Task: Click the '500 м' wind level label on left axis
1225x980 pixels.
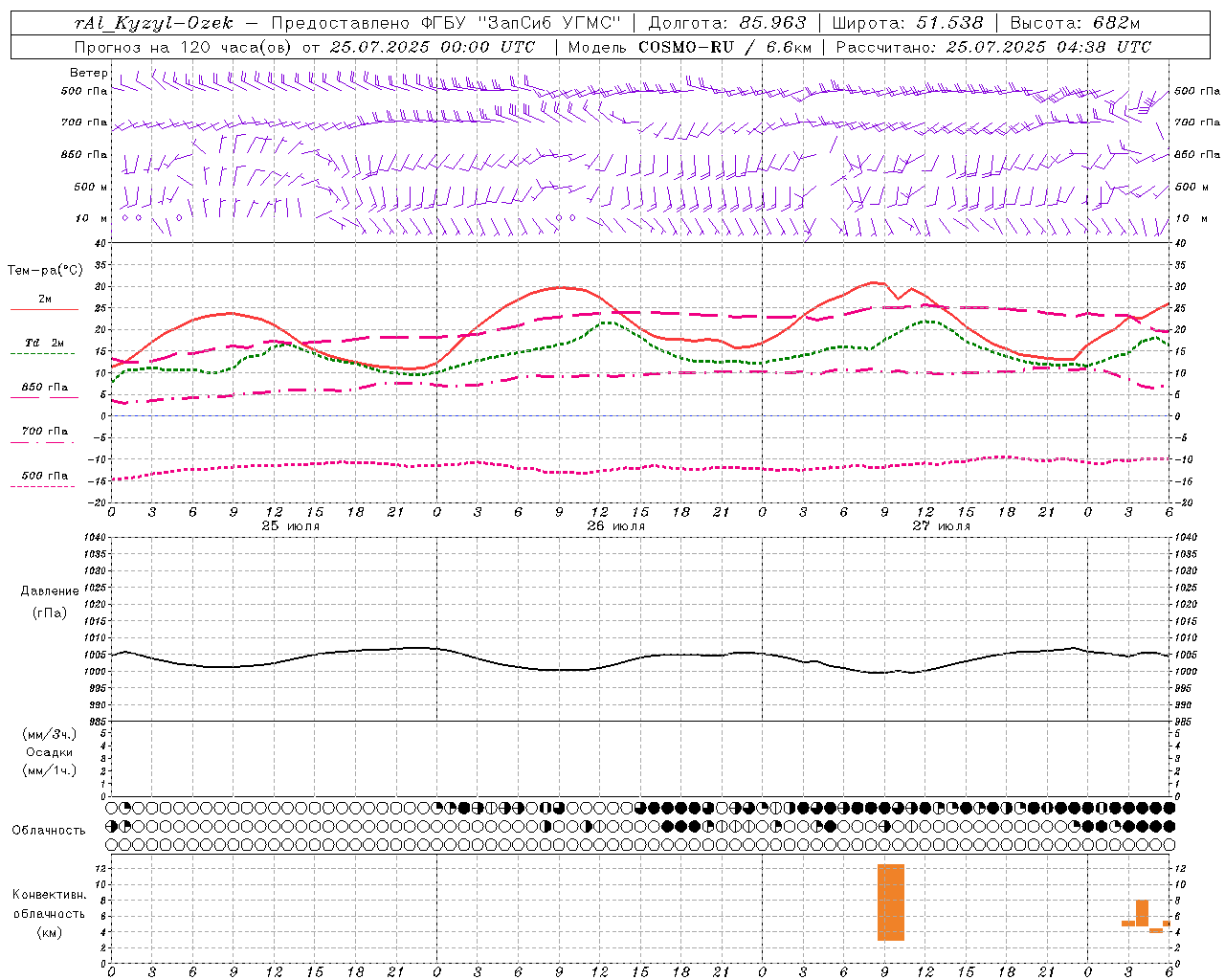Action: pyautogui.click(x=91, y=187)
